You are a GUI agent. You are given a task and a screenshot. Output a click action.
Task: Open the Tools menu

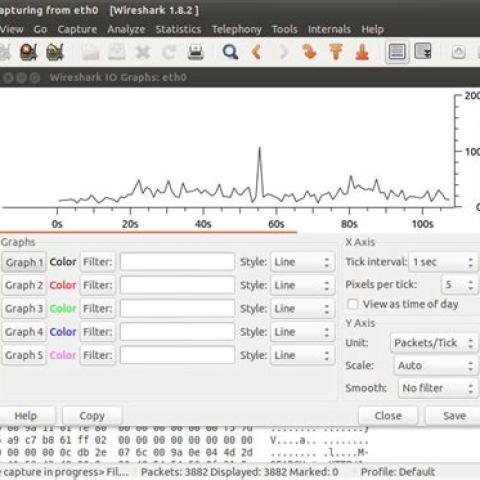point(285,29)
